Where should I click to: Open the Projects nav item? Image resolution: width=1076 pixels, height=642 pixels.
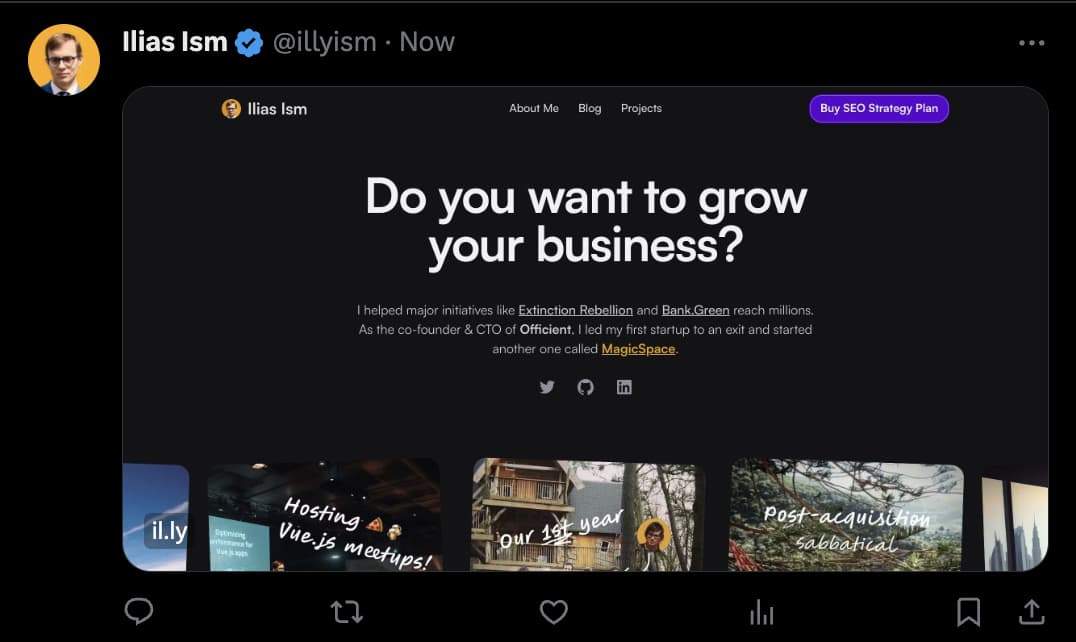pos(641,108)
